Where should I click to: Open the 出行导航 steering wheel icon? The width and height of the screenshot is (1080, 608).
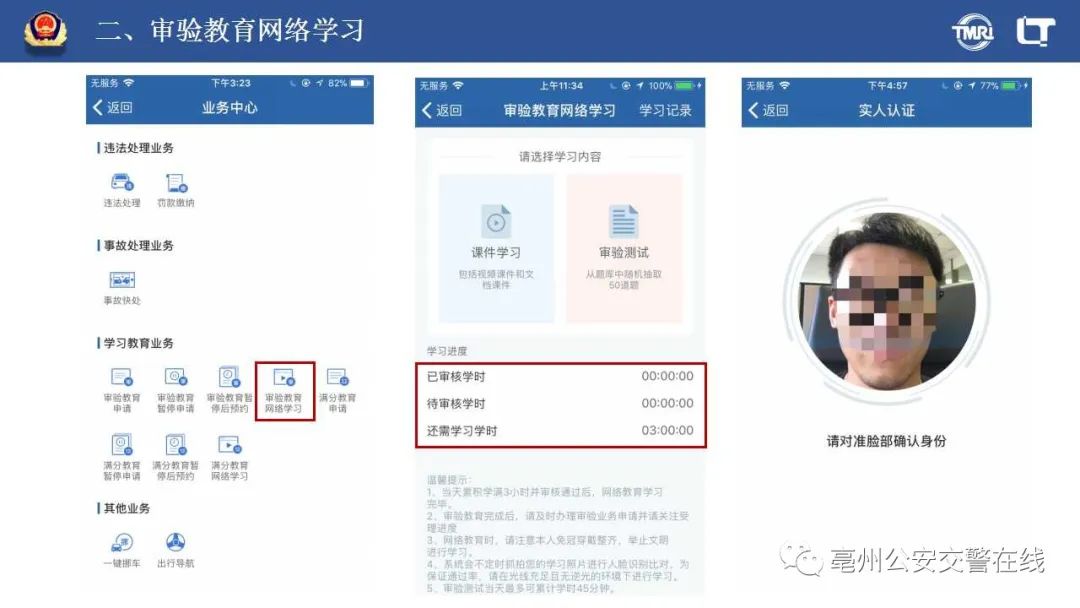(176, 545)
